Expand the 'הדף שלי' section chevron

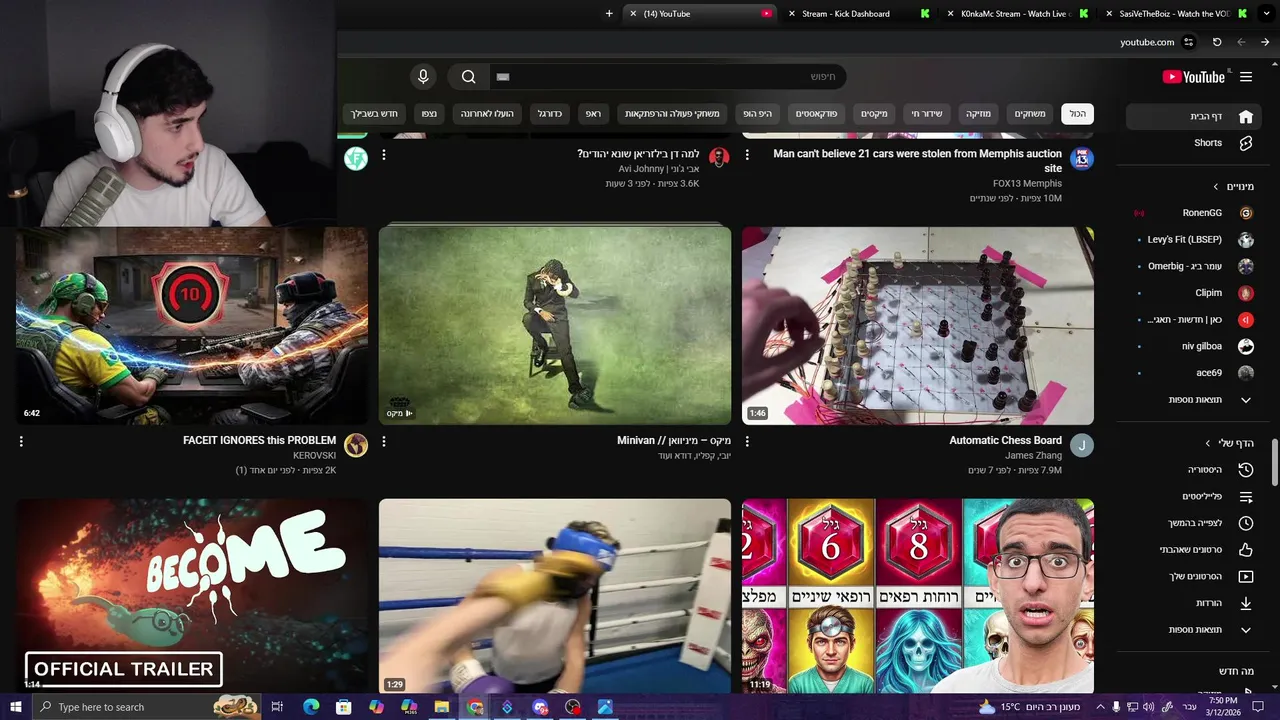(1208, 443)
